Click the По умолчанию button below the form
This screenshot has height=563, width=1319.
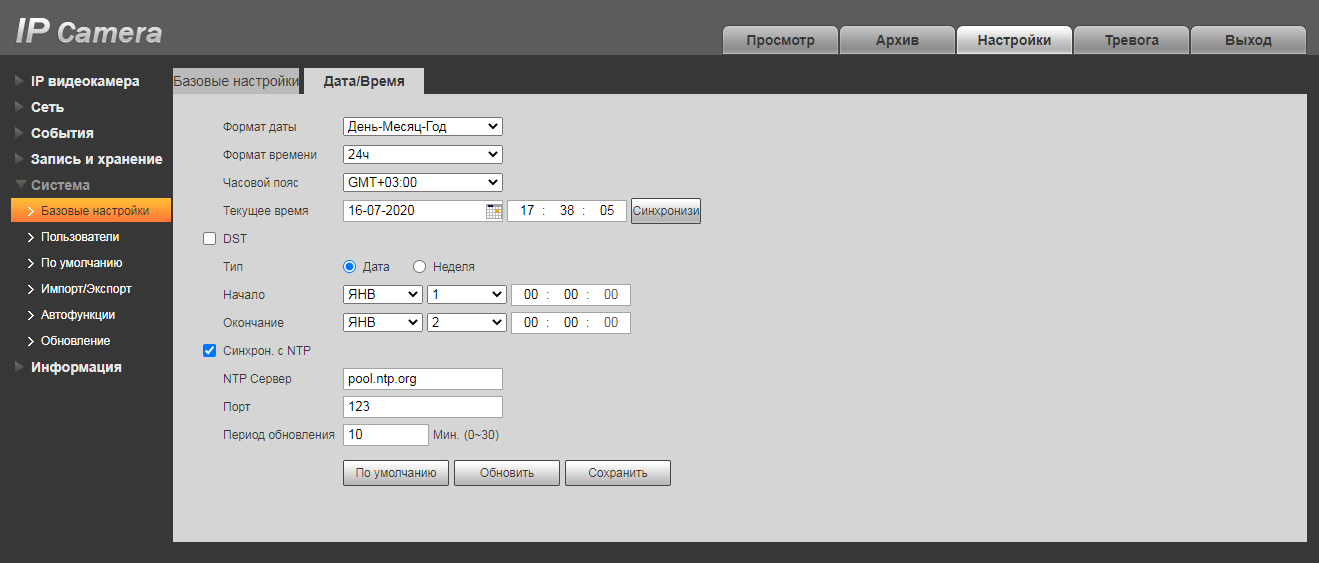click(x=396, y=473)
